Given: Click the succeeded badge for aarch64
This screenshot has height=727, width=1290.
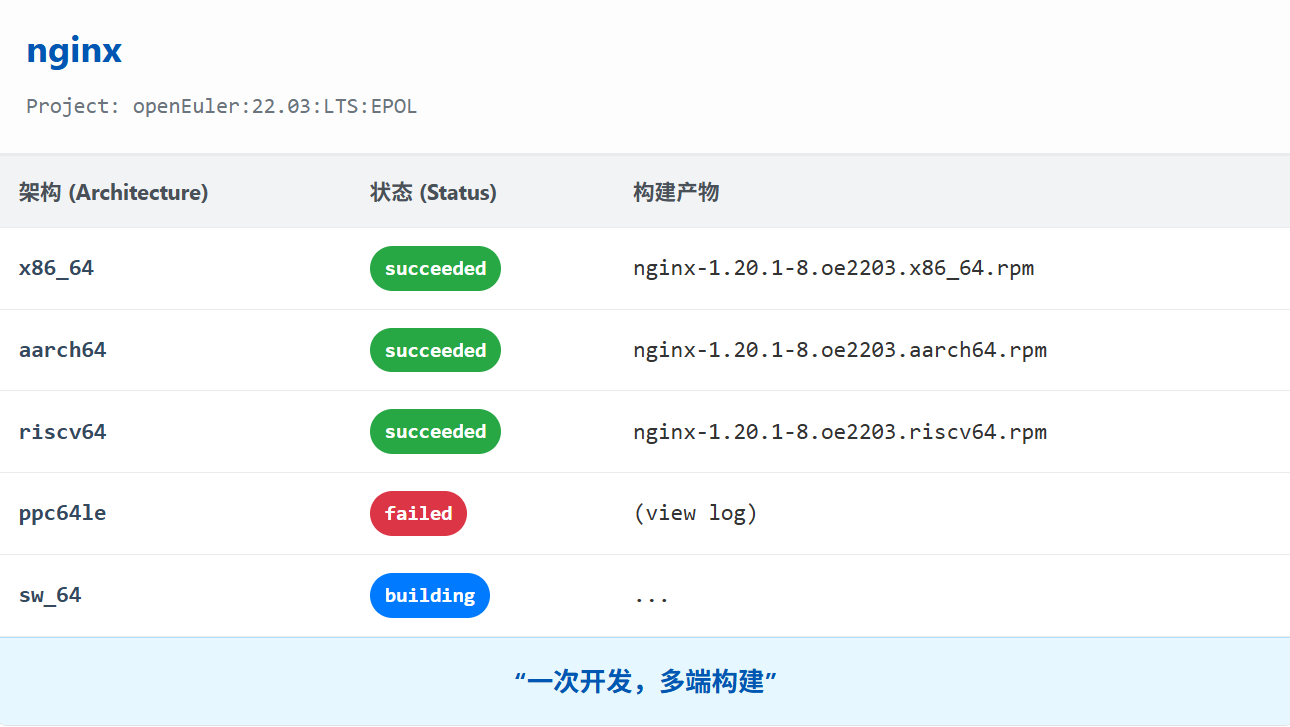Looking at the screenshot, I should 435,350.
